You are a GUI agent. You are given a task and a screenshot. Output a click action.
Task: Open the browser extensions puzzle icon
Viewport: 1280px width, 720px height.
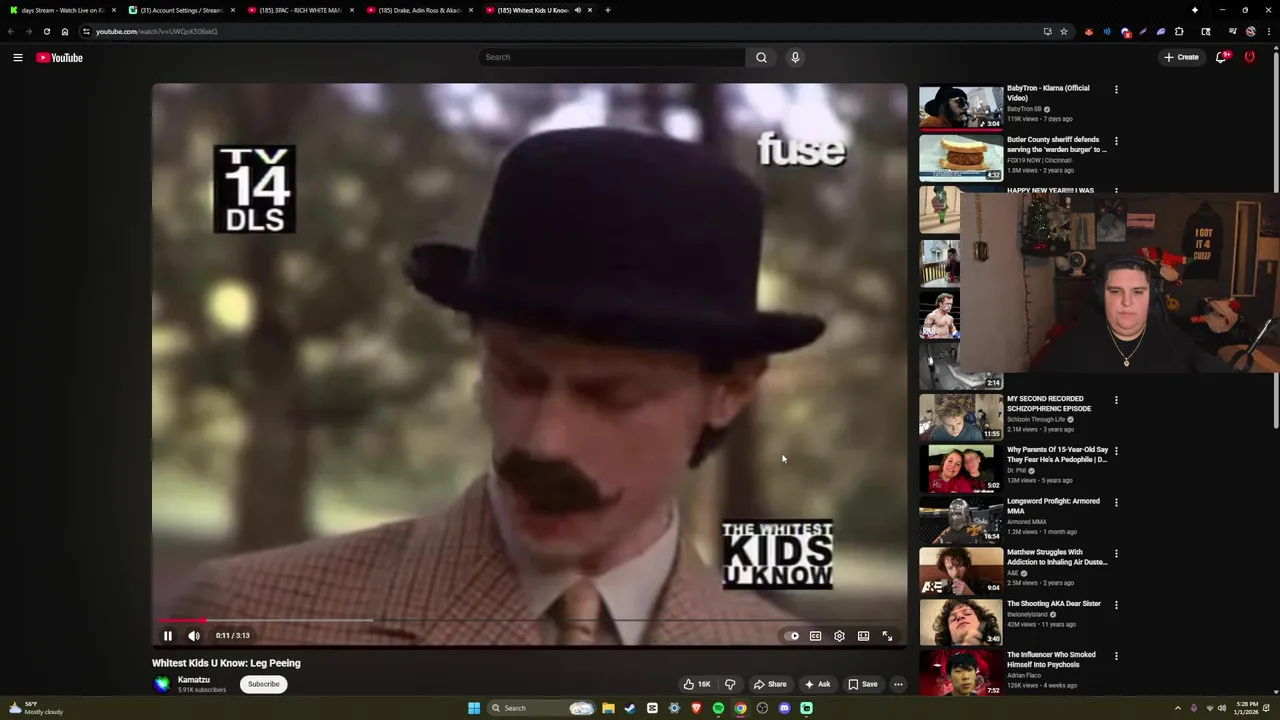pos(1179,31)
